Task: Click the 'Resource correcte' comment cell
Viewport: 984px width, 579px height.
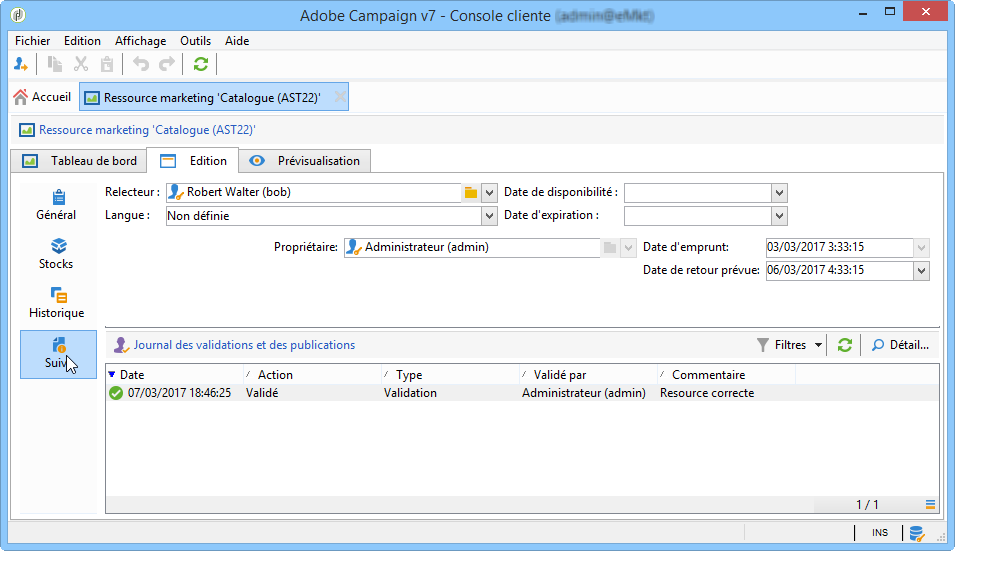Action: [707, 393]
